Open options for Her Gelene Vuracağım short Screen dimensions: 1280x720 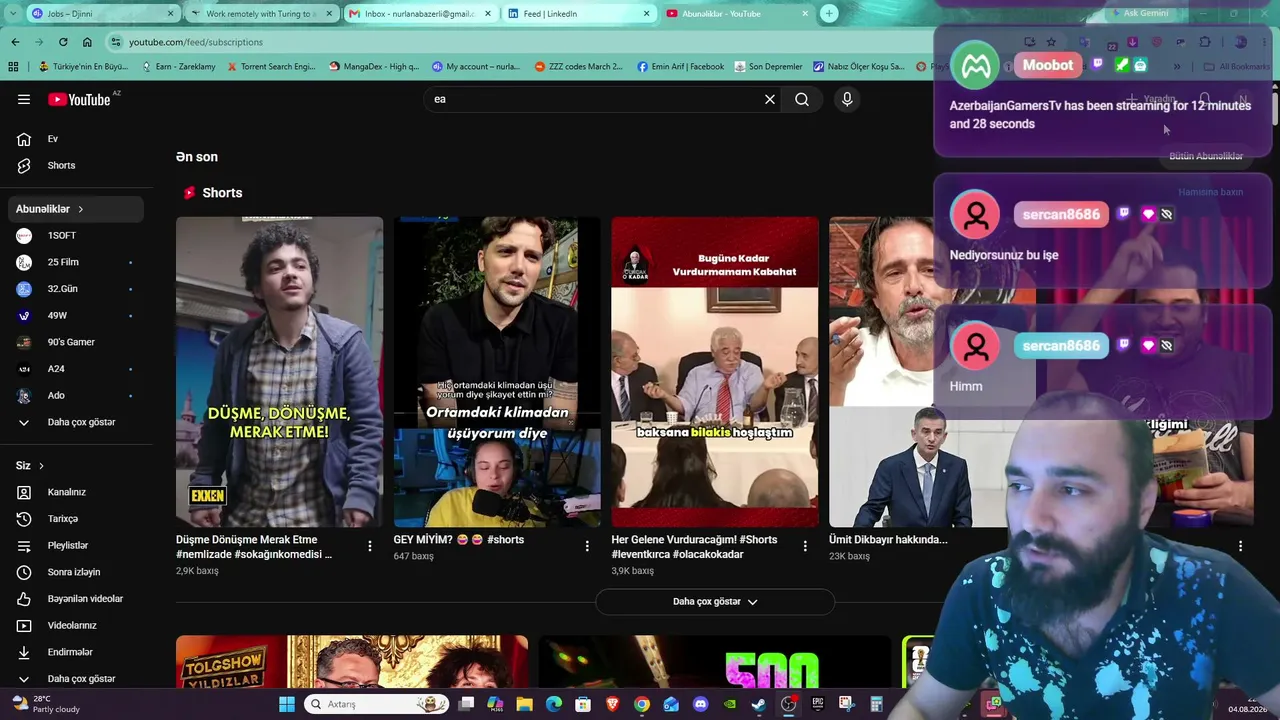pyautogui.click(x=805, y=546)
